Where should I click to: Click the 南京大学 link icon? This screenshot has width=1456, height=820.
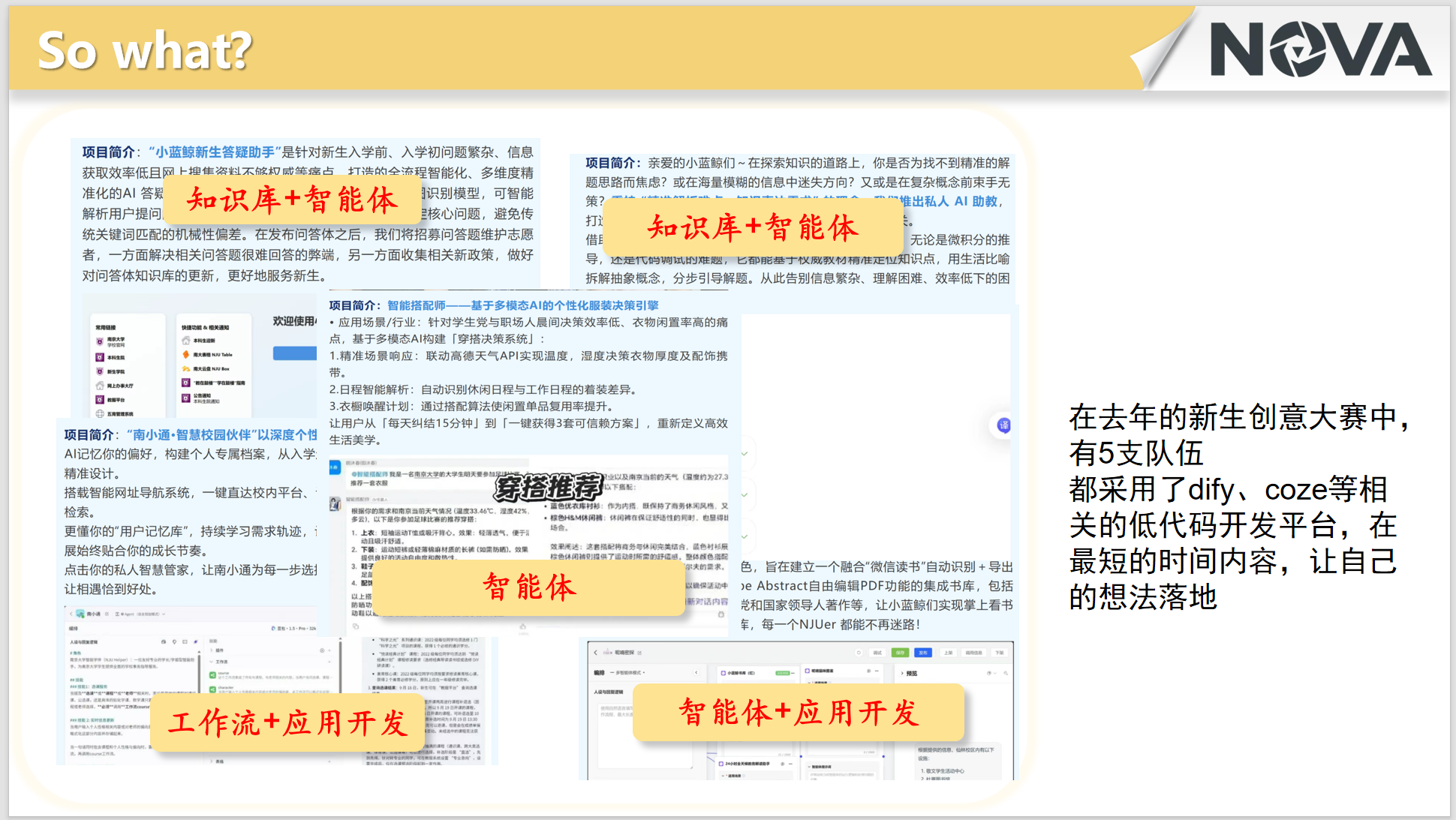100,342
